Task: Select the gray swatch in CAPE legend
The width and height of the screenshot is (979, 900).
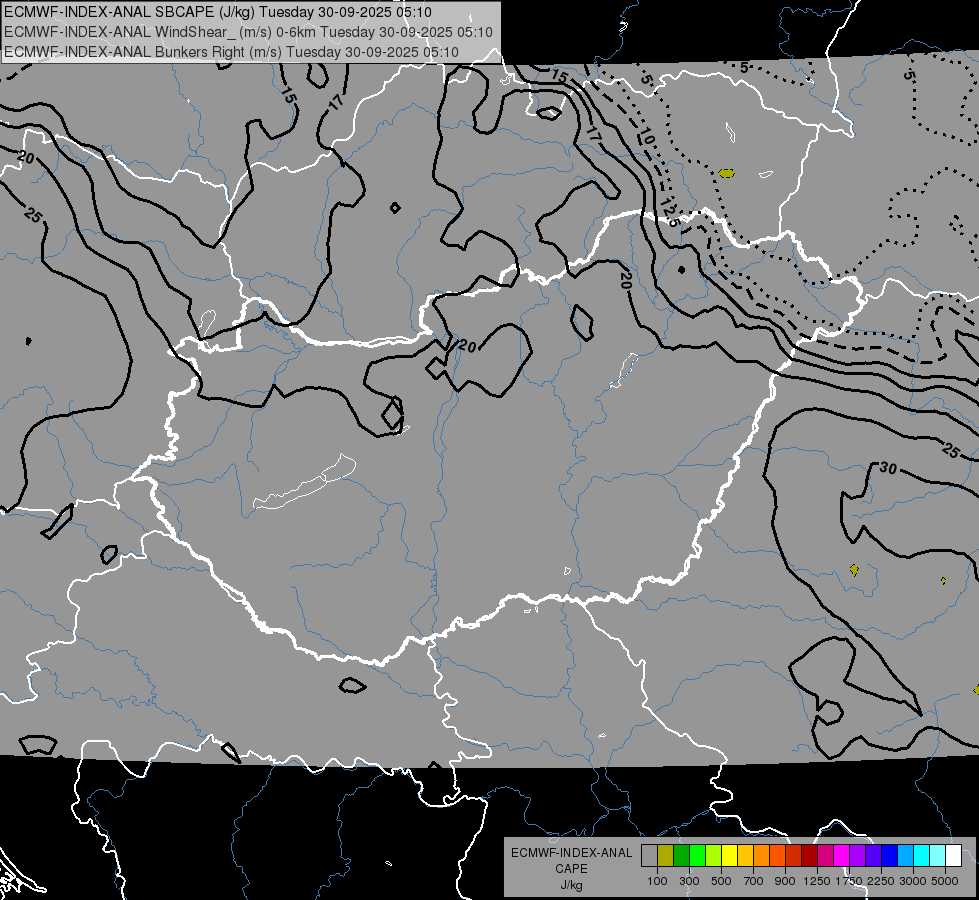Action: pyautogui.click(x=649, y=856)
